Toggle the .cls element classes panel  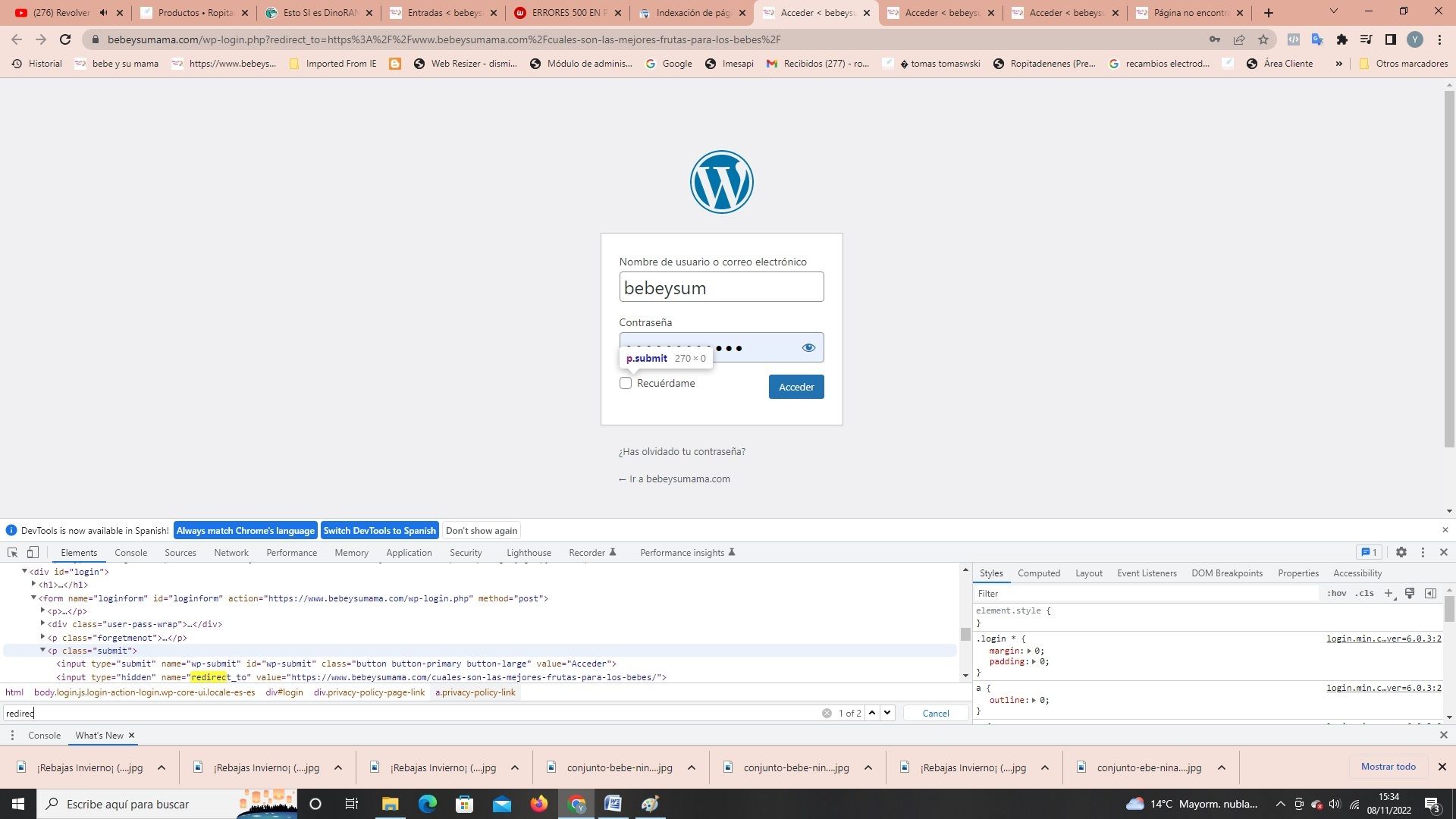coord(1365,593)
